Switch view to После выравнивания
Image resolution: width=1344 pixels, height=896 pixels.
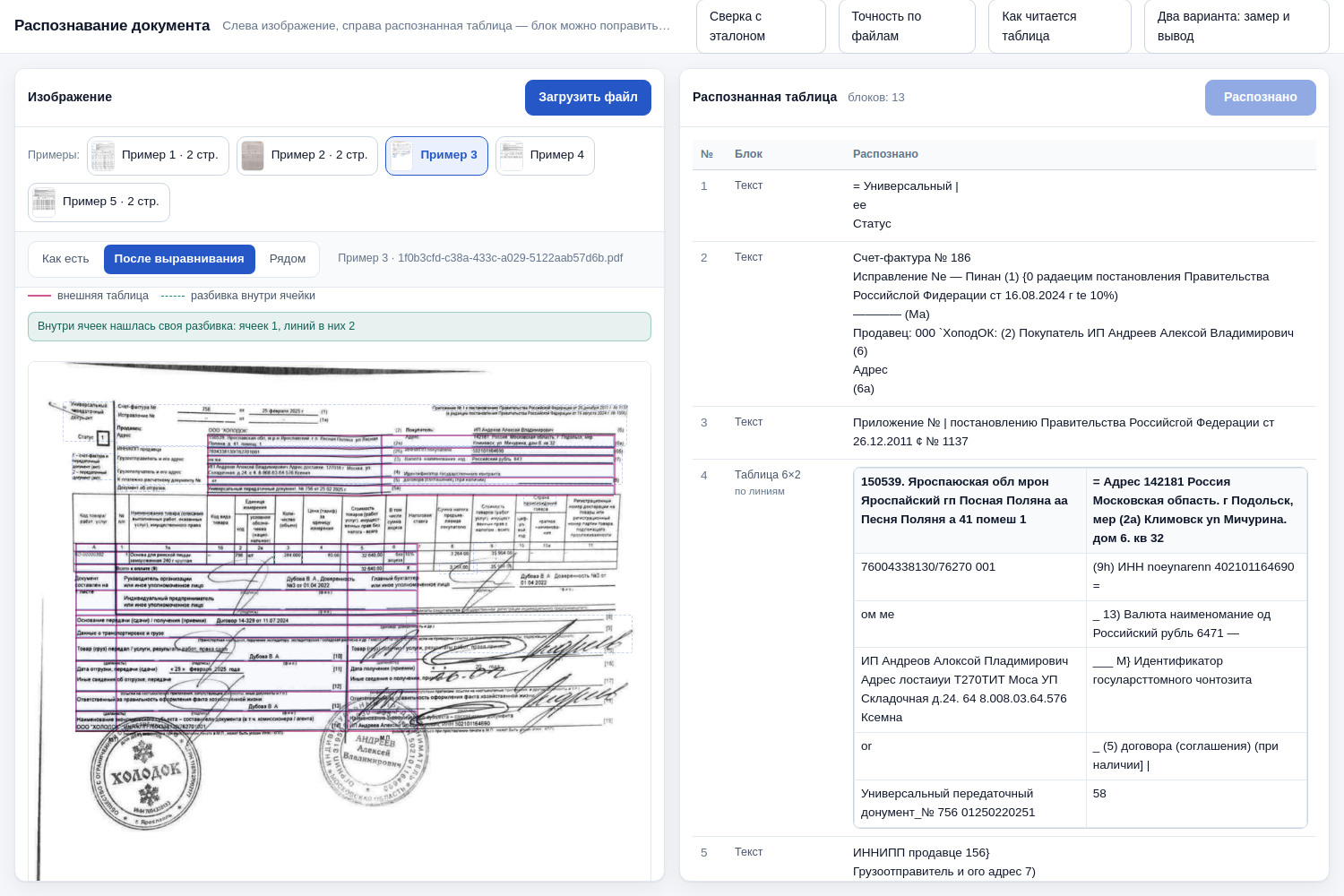[x=179, y=259]
